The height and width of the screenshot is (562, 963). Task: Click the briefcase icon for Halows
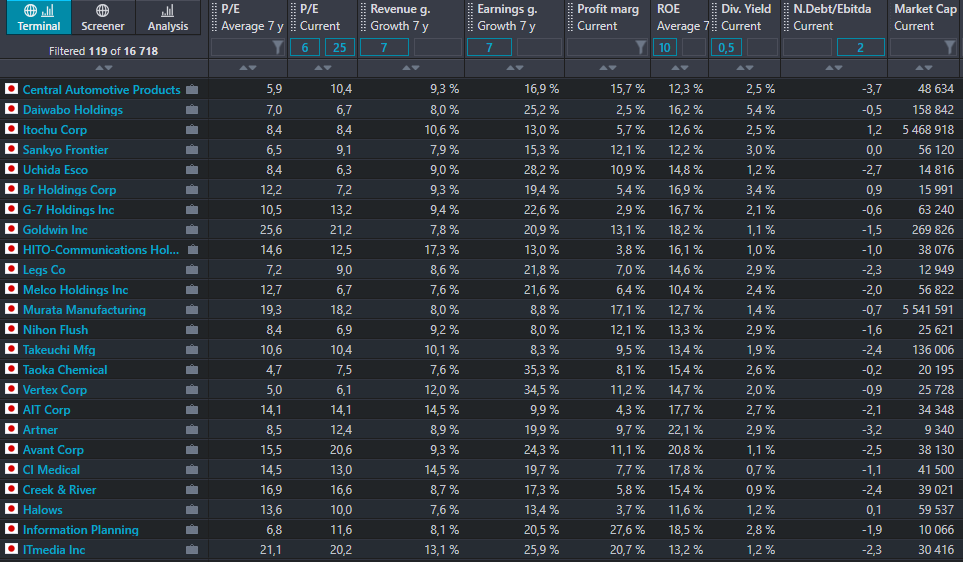(192, 510)
